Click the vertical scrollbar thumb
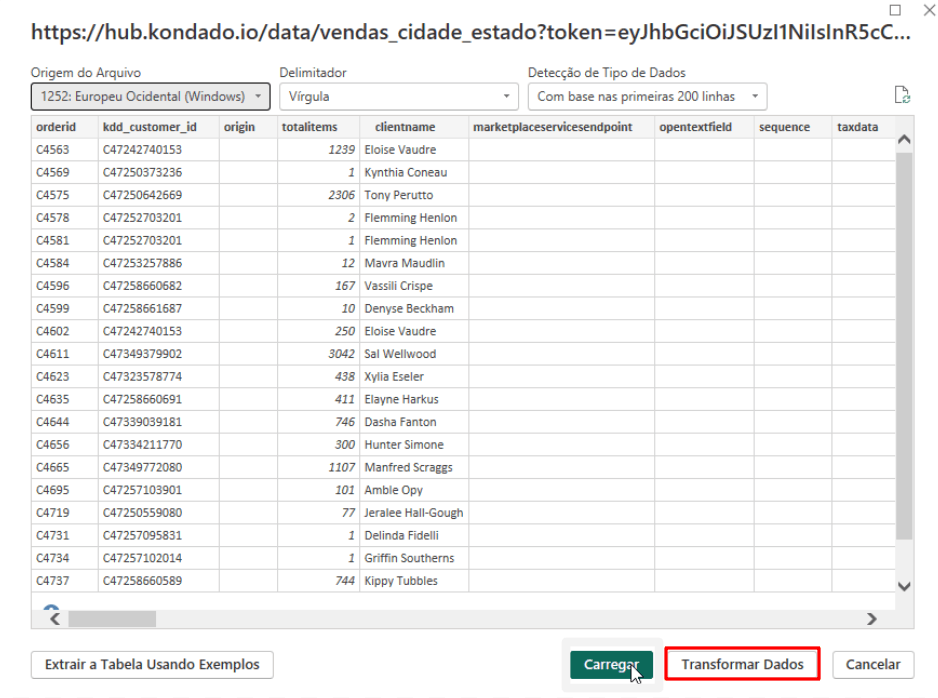The width and height of the screenshot is (938, 698). point(904,340)
